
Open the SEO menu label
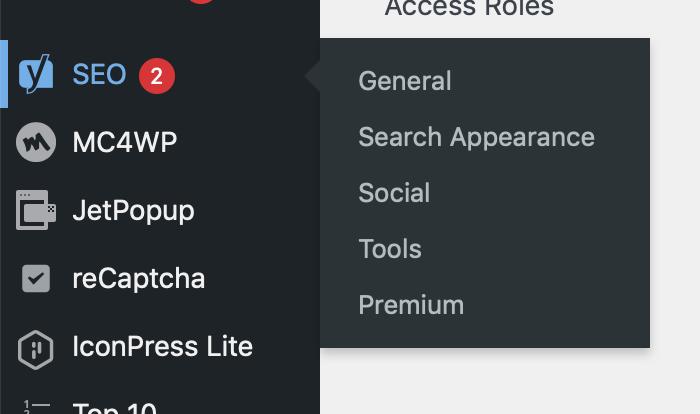click(x=99, y=75)
